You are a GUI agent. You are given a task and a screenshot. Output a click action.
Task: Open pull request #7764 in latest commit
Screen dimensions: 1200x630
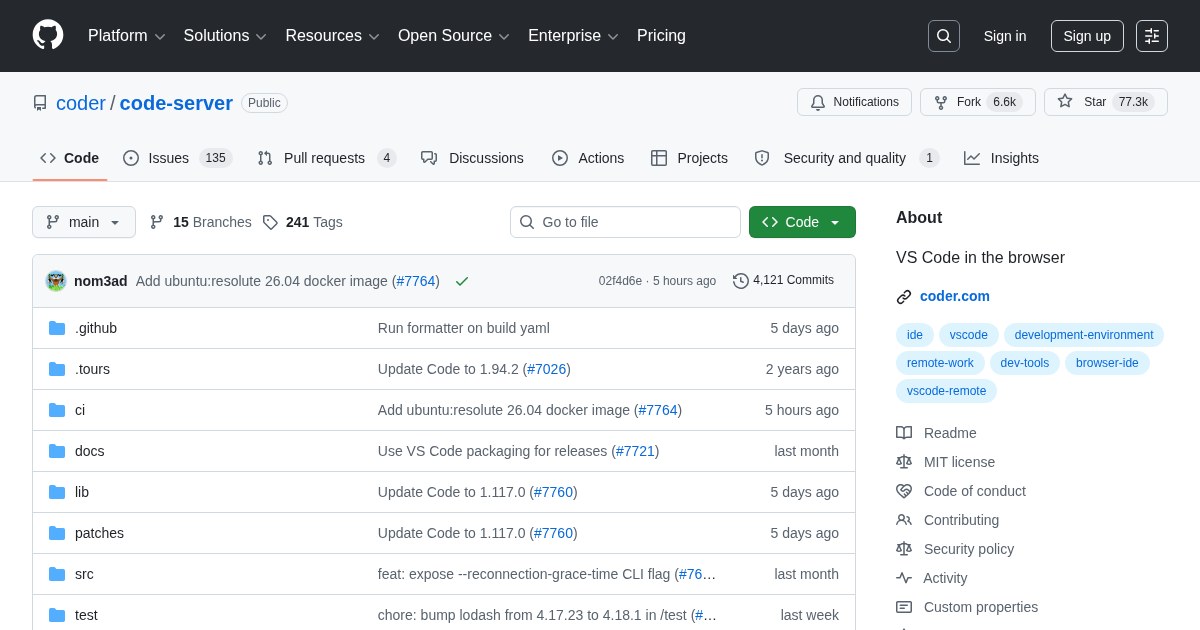pos(416,281)
